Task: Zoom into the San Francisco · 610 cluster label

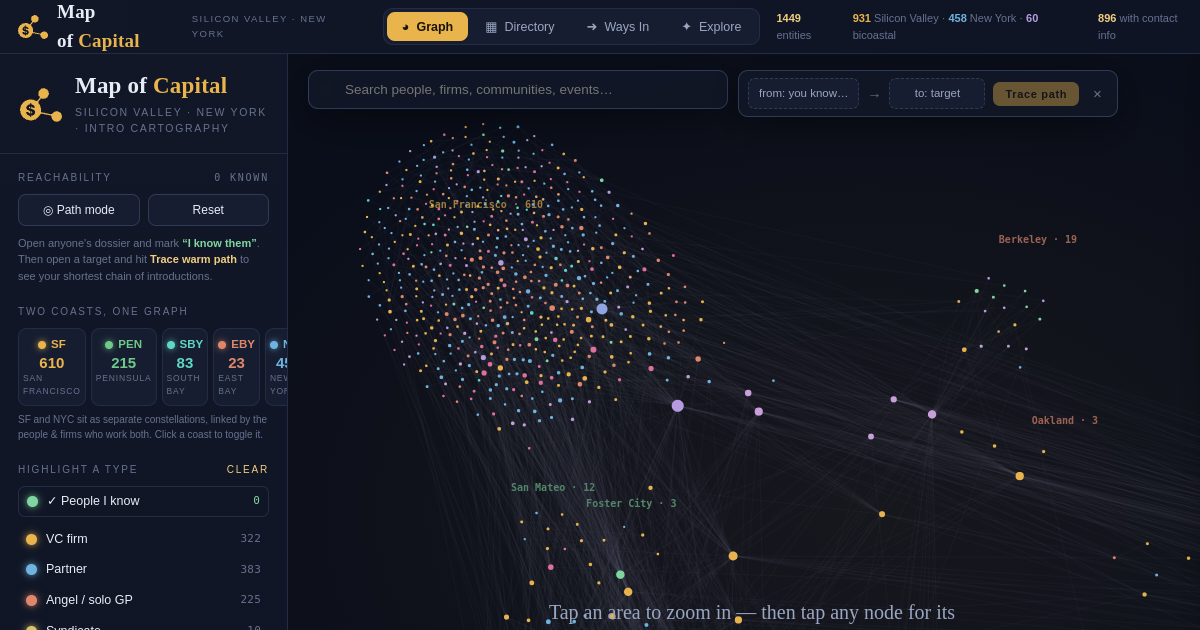Action: (486, 204)
